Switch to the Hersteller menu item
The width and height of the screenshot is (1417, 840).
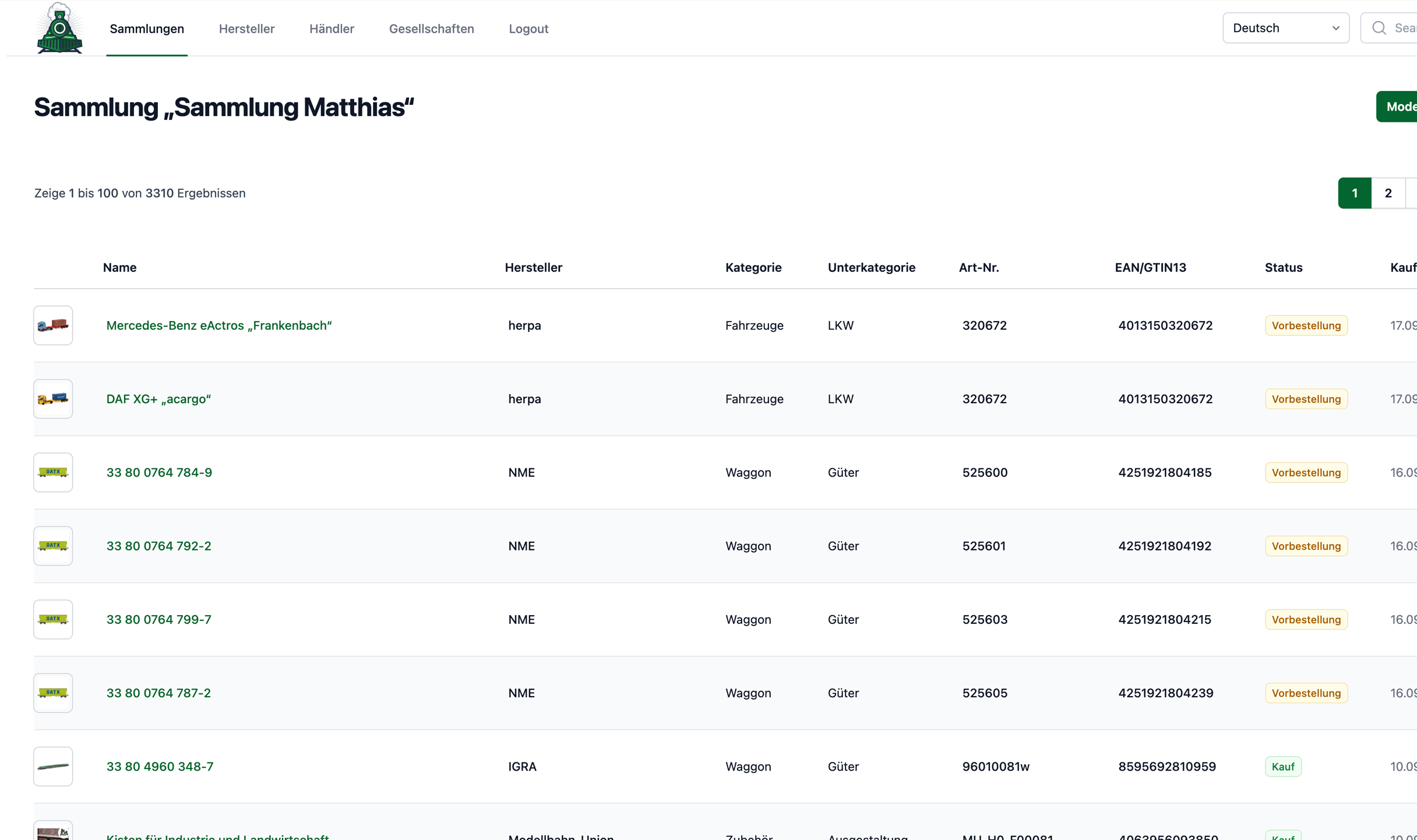(246, 28)
